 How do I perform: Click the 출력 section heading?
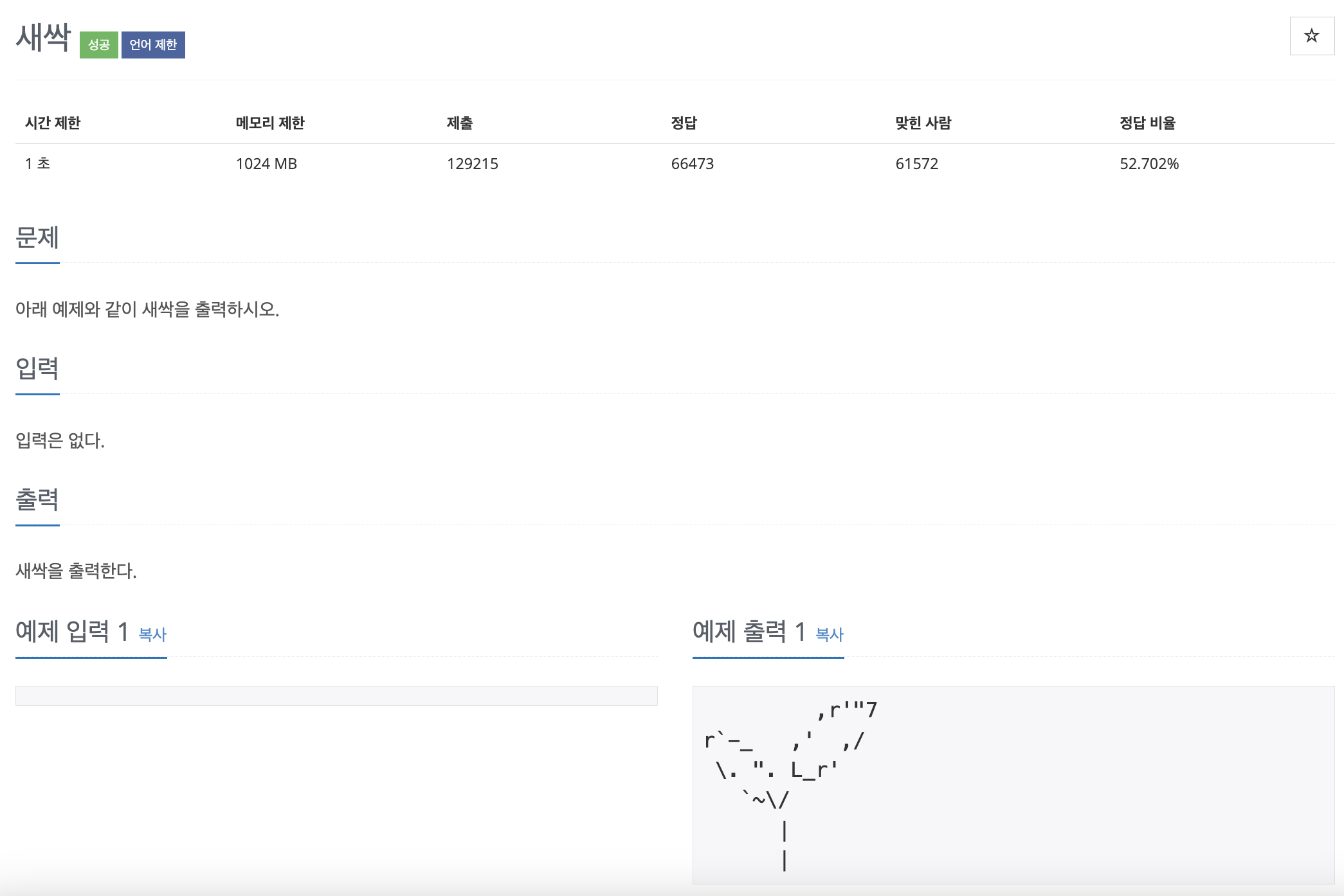[37, 499]
